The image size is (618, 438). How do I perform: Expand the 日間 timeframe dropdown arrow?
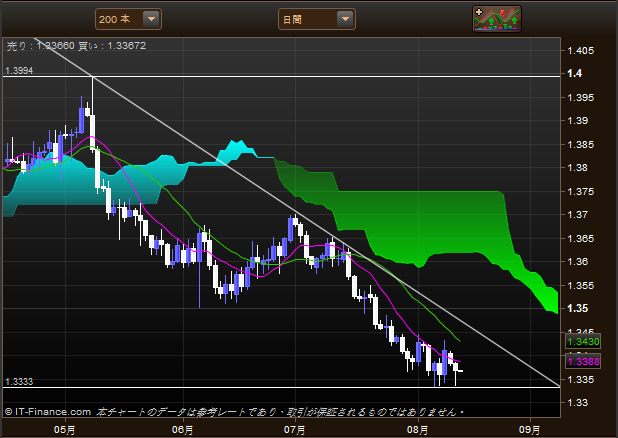(345, 19)
